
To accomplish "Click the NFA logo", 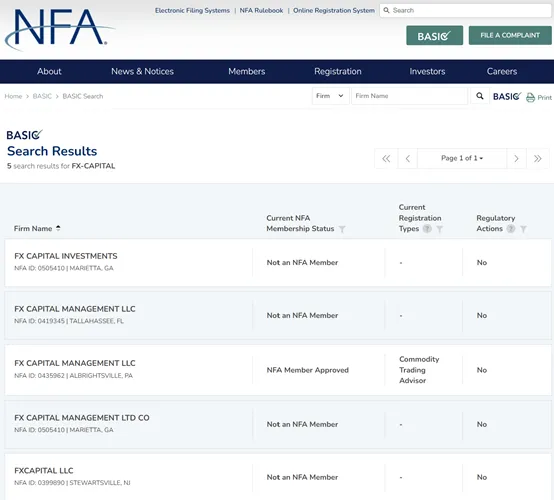I will click(x=59, y=29).
